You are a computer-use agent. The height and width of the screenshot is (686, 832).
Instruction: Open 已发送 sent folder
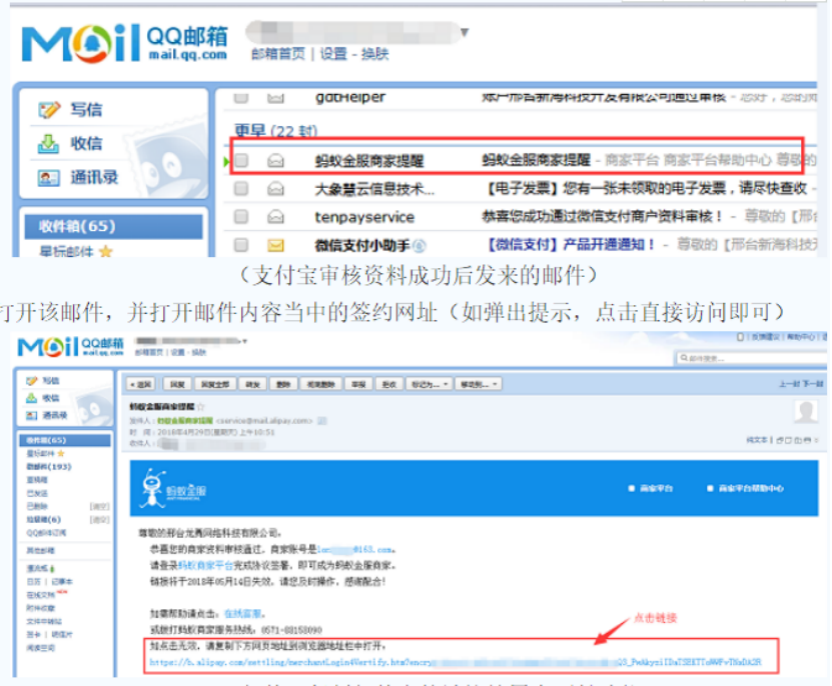point(37,493)
